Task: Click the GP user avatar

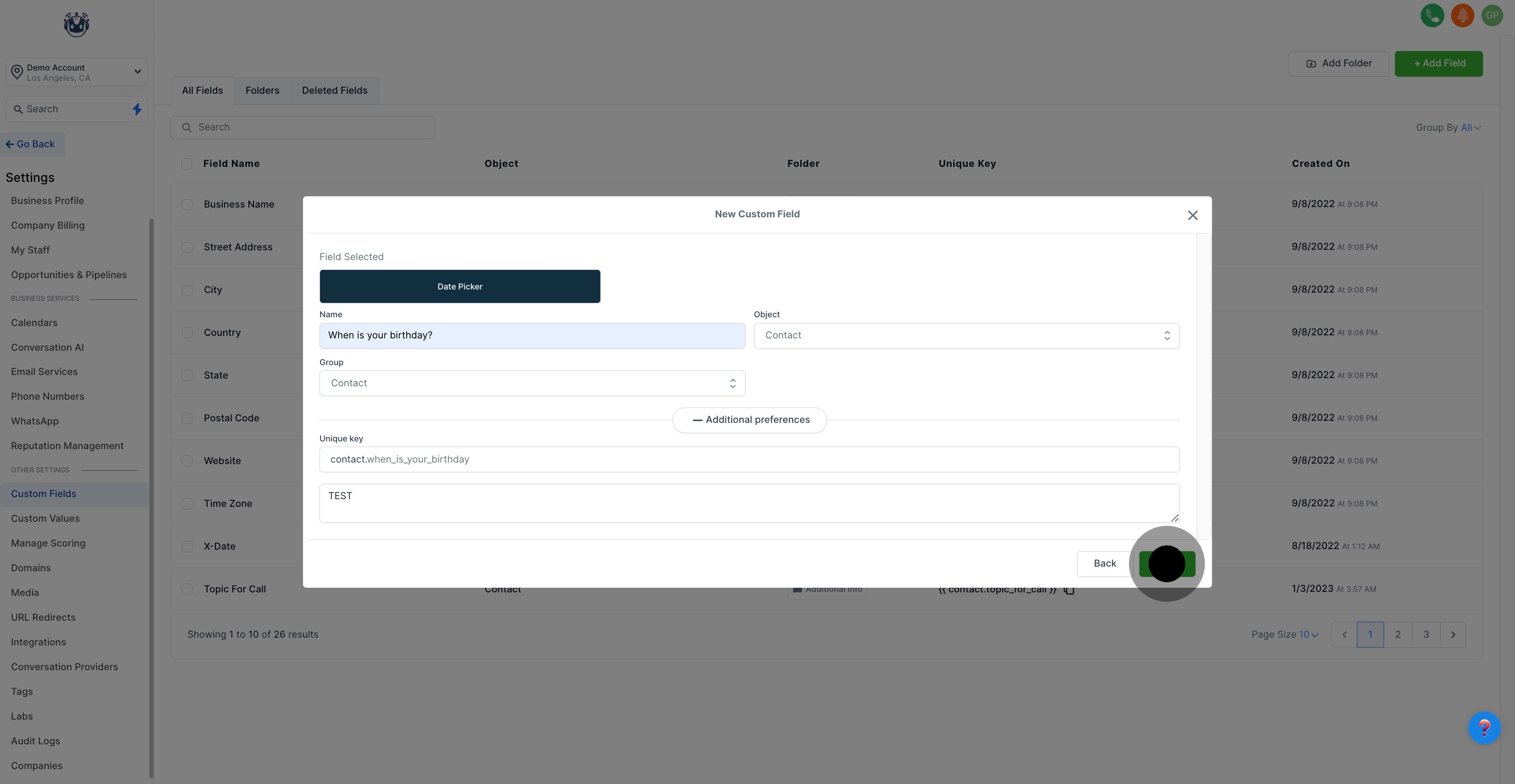Action: 1492,15
